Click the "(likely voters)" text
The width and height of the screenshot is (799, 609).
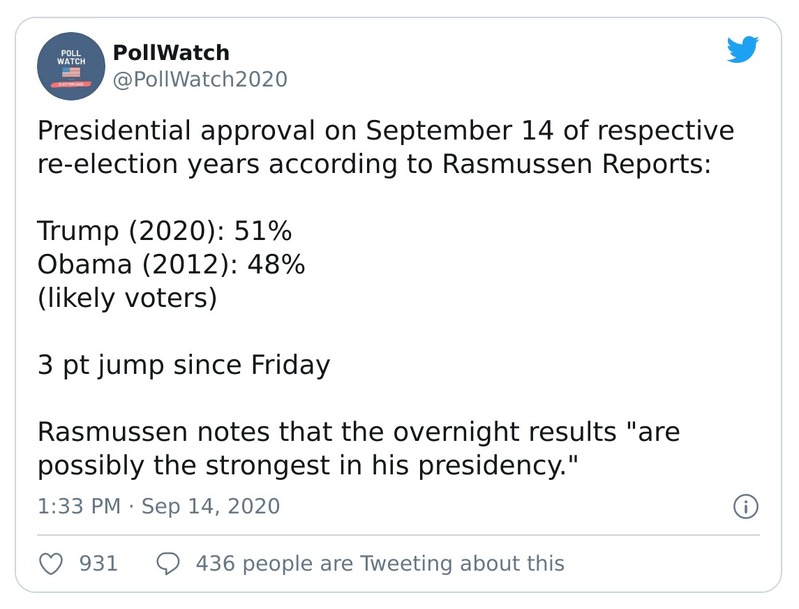click(x=127, y=298)
